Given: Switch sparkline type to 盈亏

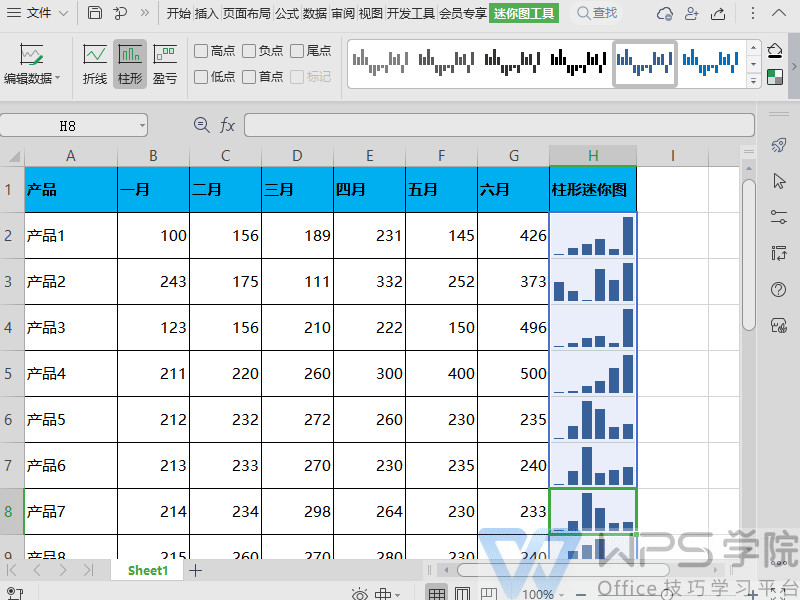Looking at the screenshot, I should [165, 64].
